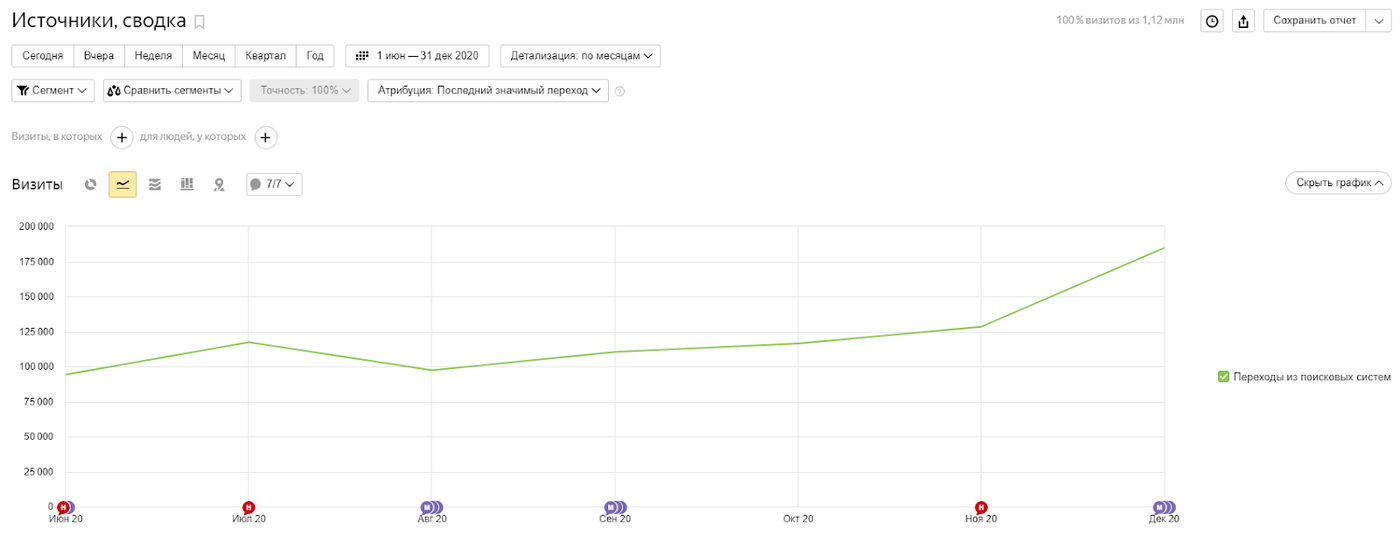Click the Визиты chart heading
This screenshot has height=542, width=1400.
[x=37, y=184]
